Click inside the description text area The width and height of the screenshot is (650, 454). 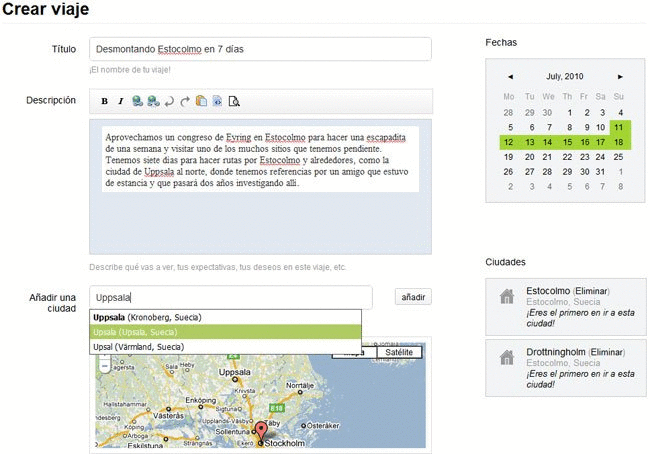click(x=260, y=187)
